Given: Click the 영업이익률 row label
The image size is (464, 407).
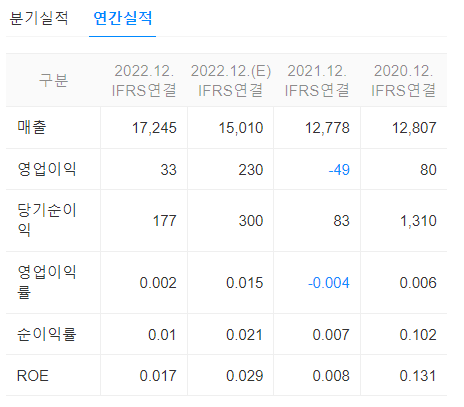Looking at the screenshot, I should [x=47, y=282].
